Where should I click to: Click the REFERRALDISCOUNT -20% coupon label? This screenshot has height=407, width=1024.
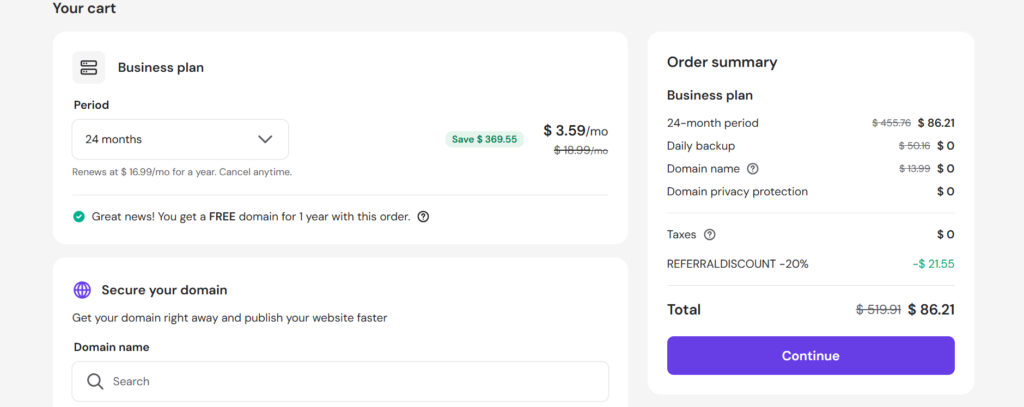[x=737, y=264]
